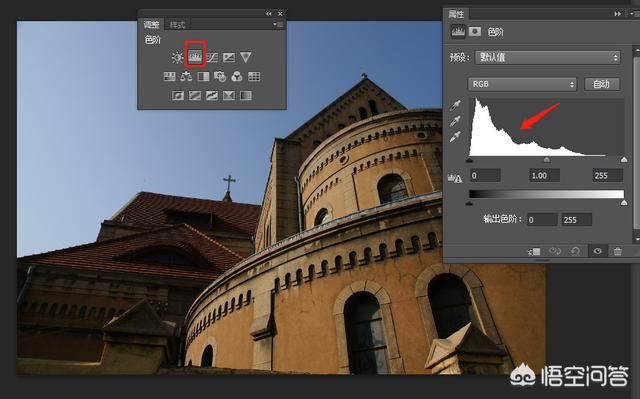Create a Black & White adjustment

pyautogui.click(x=203, y=76)
